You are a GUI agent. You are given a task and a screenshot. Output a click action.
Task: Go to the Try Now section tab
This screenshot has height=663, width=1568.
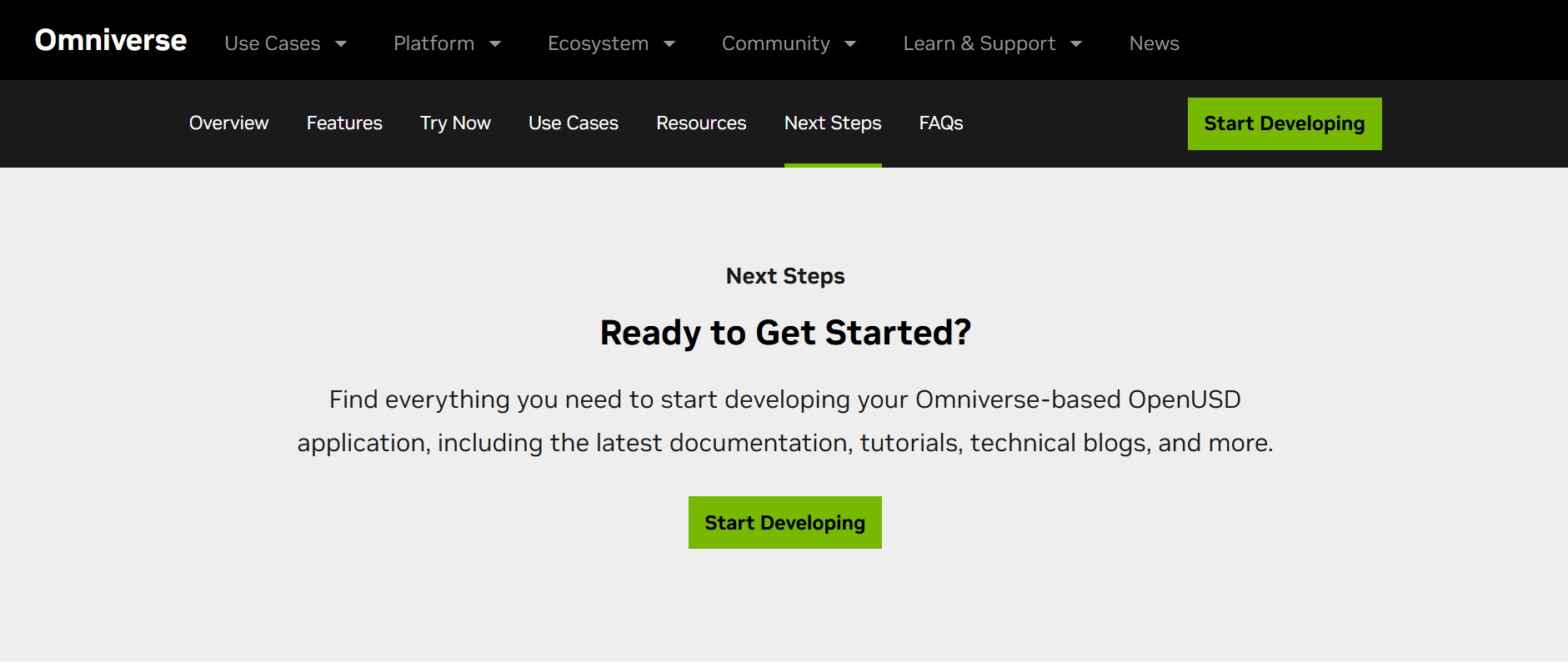455,123
